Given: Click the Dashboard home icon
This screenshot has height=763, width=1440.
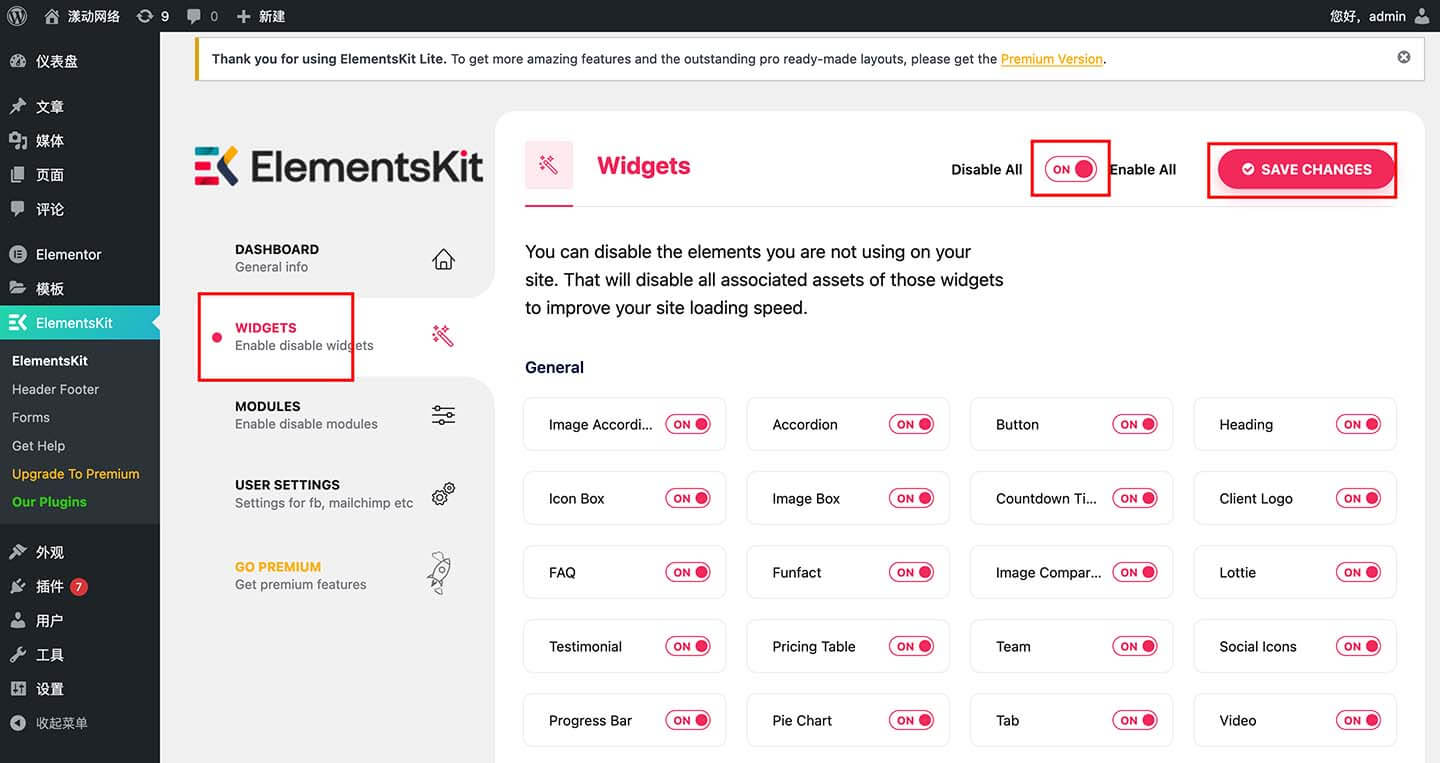Looking at the screenshot, I should click(x=443, y=259).
